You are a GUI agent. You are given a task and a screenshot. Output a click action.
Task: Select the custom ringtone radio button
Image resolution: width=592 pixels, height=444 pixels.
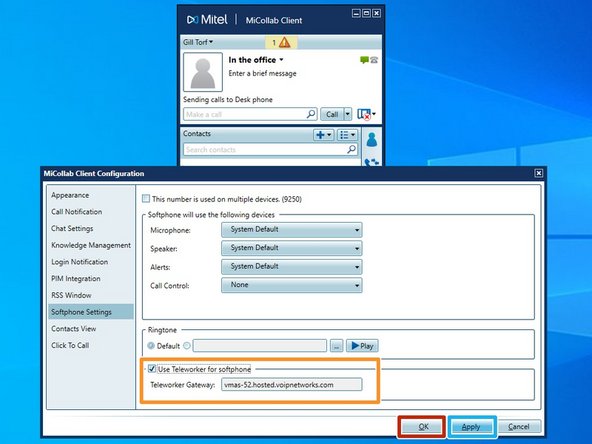[187, 345]
